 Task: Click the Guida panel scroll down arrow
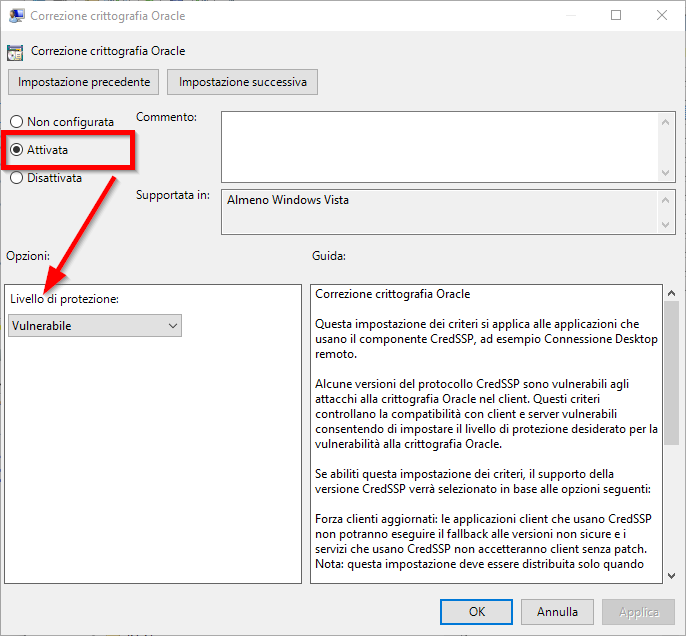click(672, 576)
